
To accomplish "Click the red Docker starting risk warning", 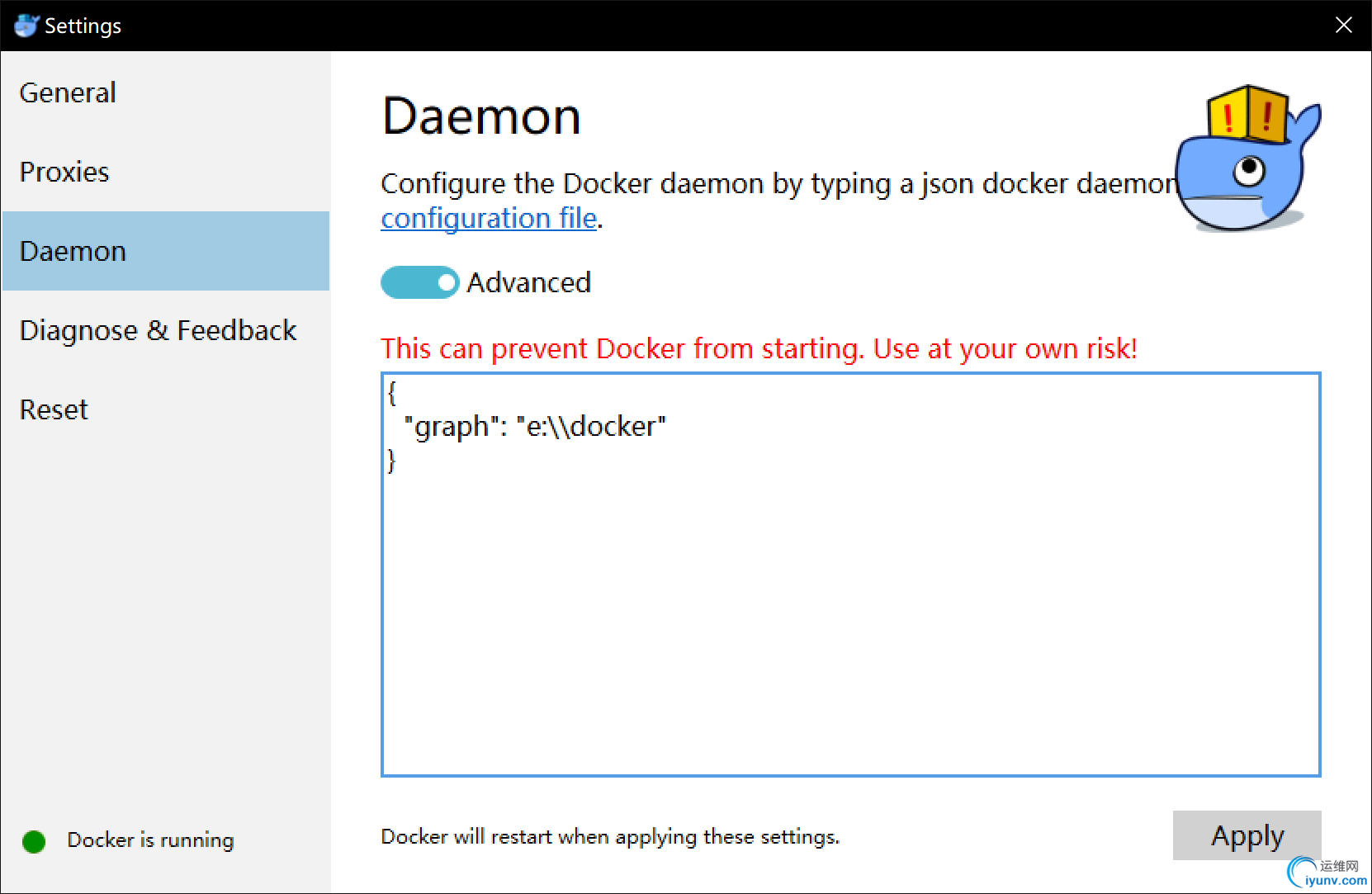I will [759, 348].
